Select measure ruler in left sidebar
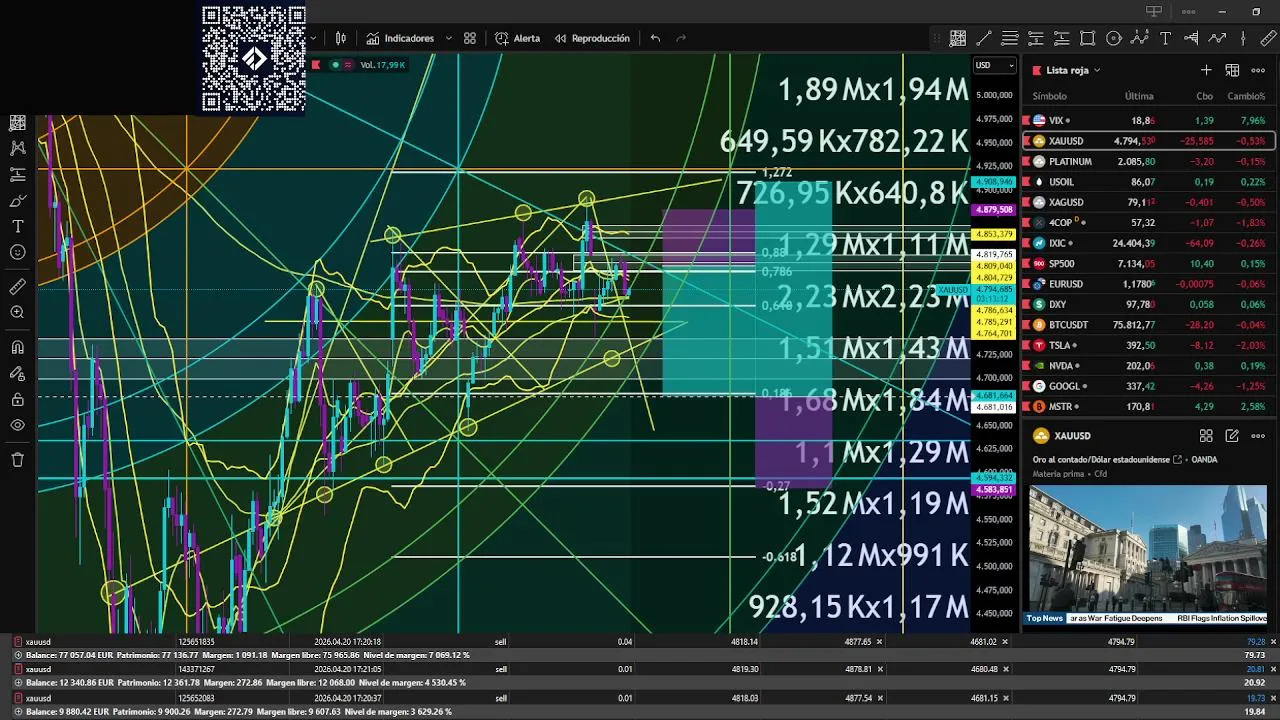The width and height of the screenshot is (1280, 720). [x=17, y=287]
